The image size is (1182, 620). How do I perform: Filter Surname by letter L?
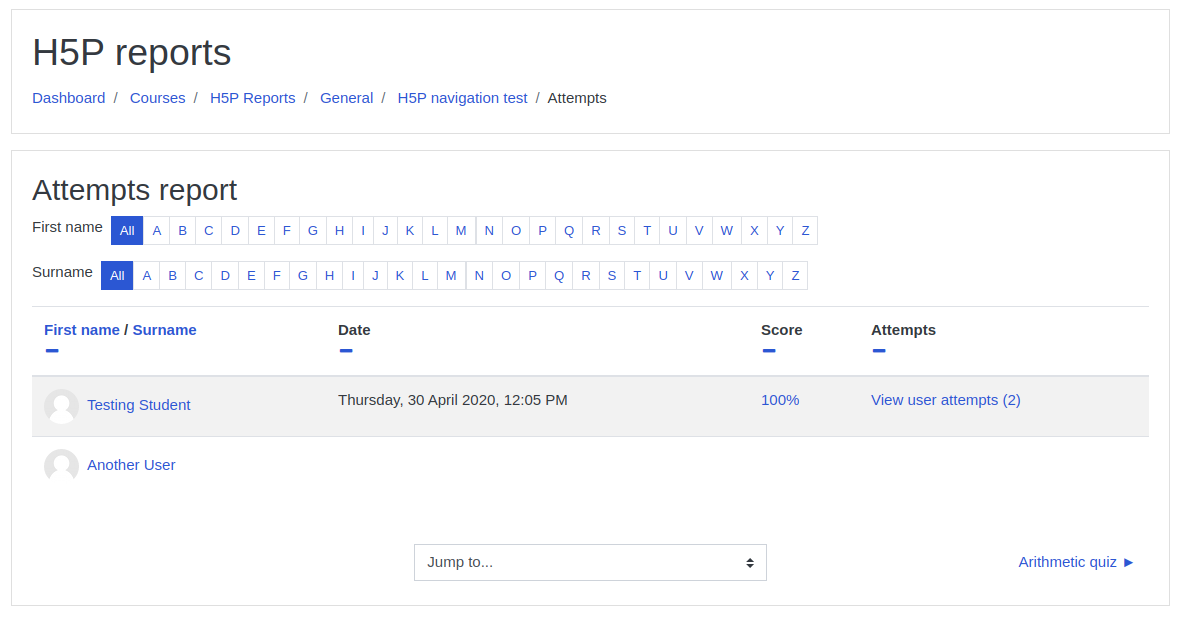pyautogui.click(x=425, y=276)
